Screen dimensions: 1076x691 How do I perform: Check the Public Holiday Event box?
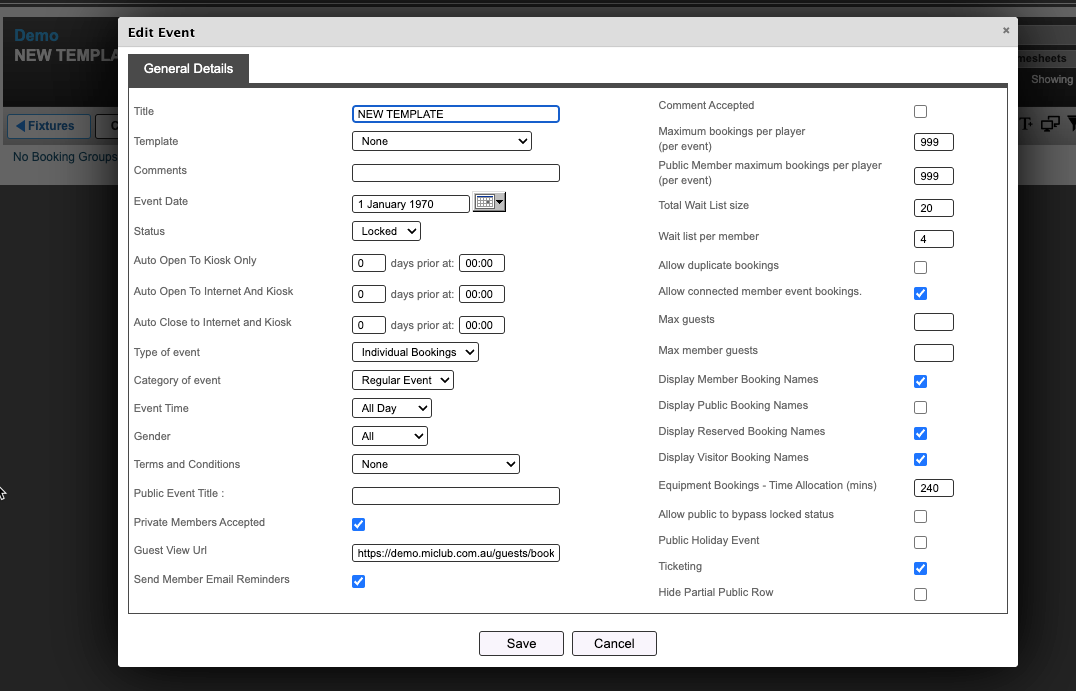tap(920, 543)
